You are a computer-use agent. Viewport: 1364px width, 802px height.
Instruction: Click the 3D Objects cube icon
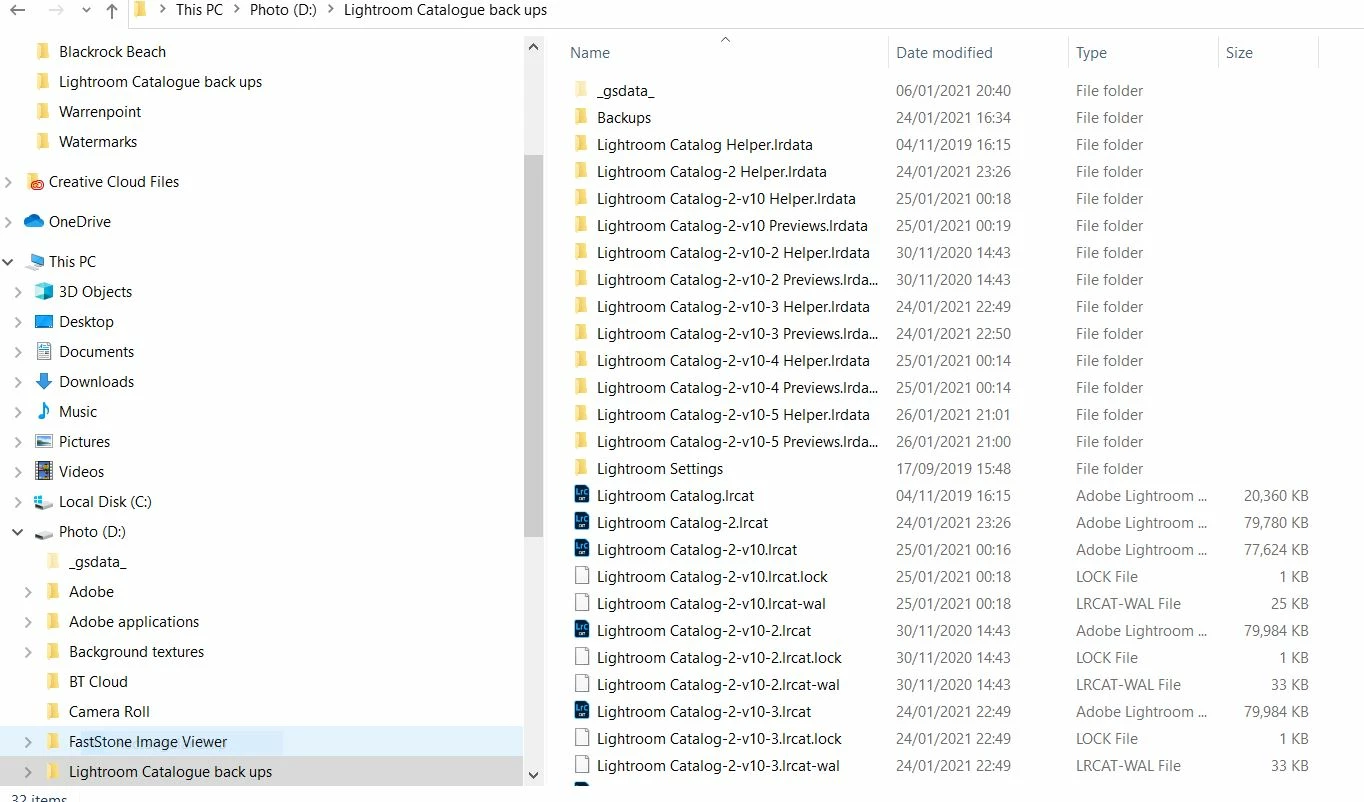[43, 292]
